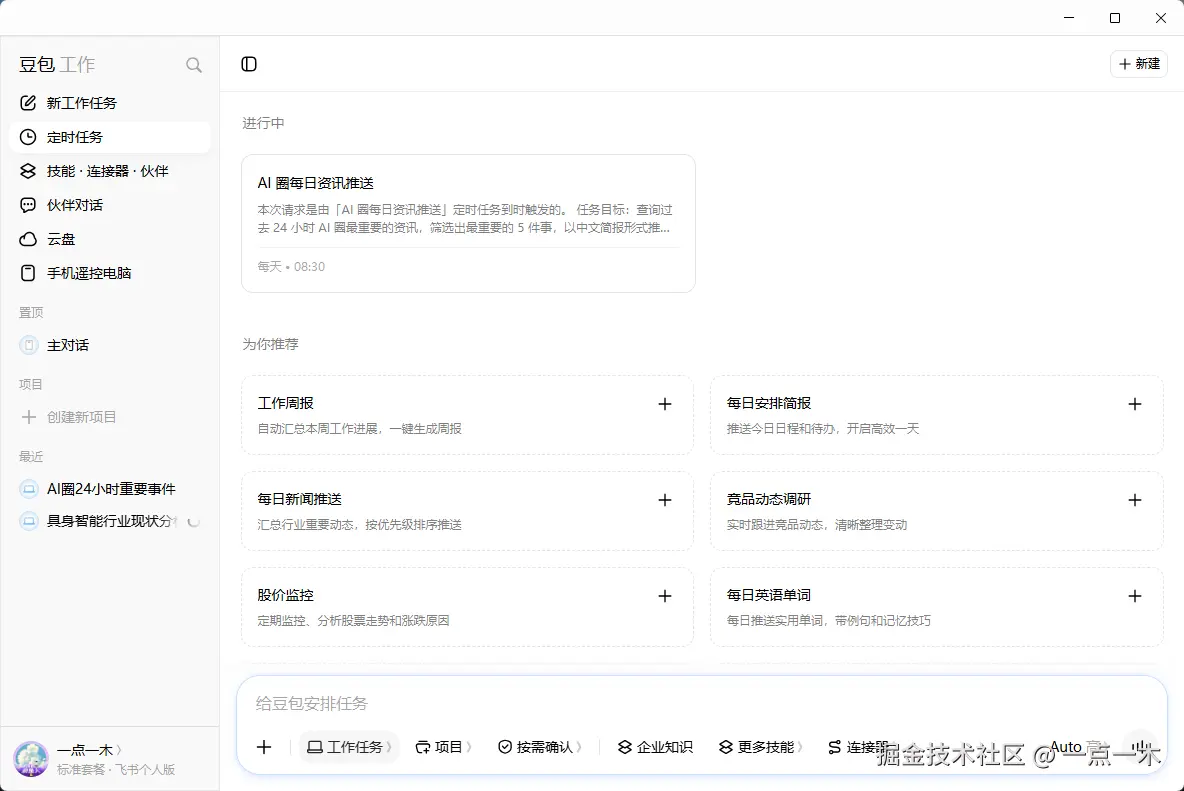Add the 竞品动态调研 recommended task
Viewport: 1184px width, 791px height.
pos(1134,500)
